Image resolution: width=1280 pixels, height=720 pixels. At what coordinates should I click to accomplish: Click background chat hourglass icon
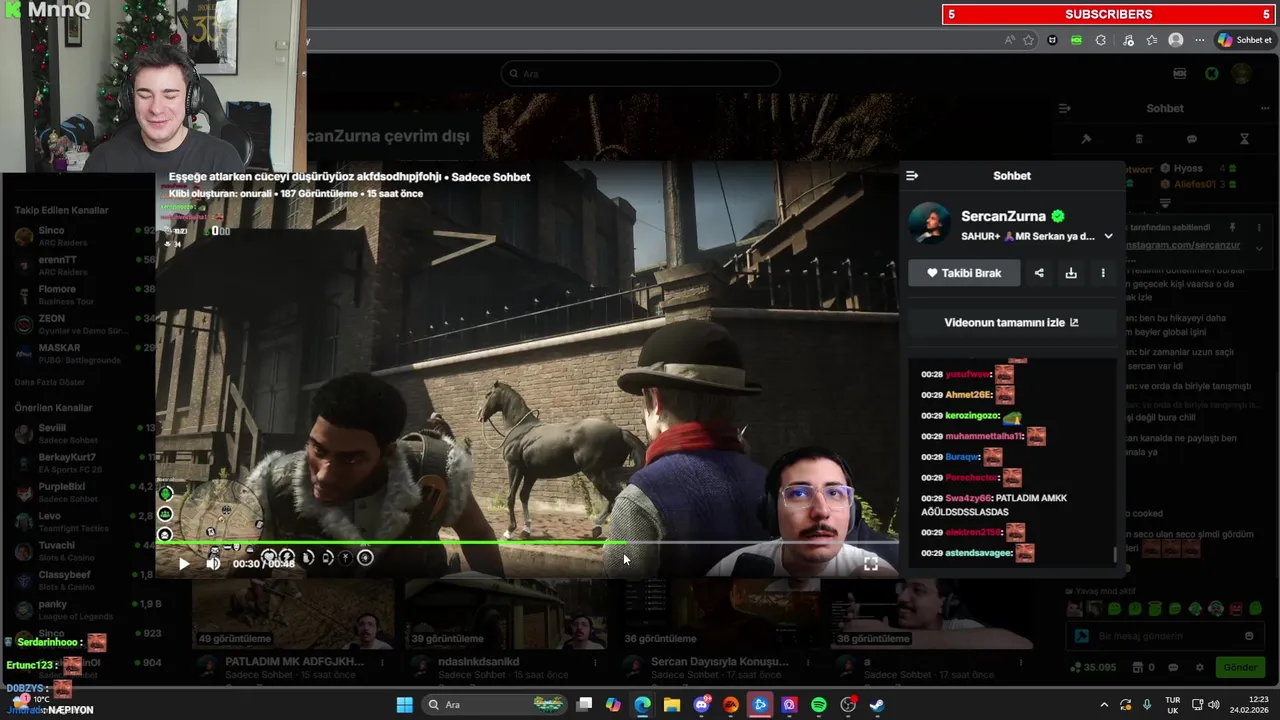1244,139
